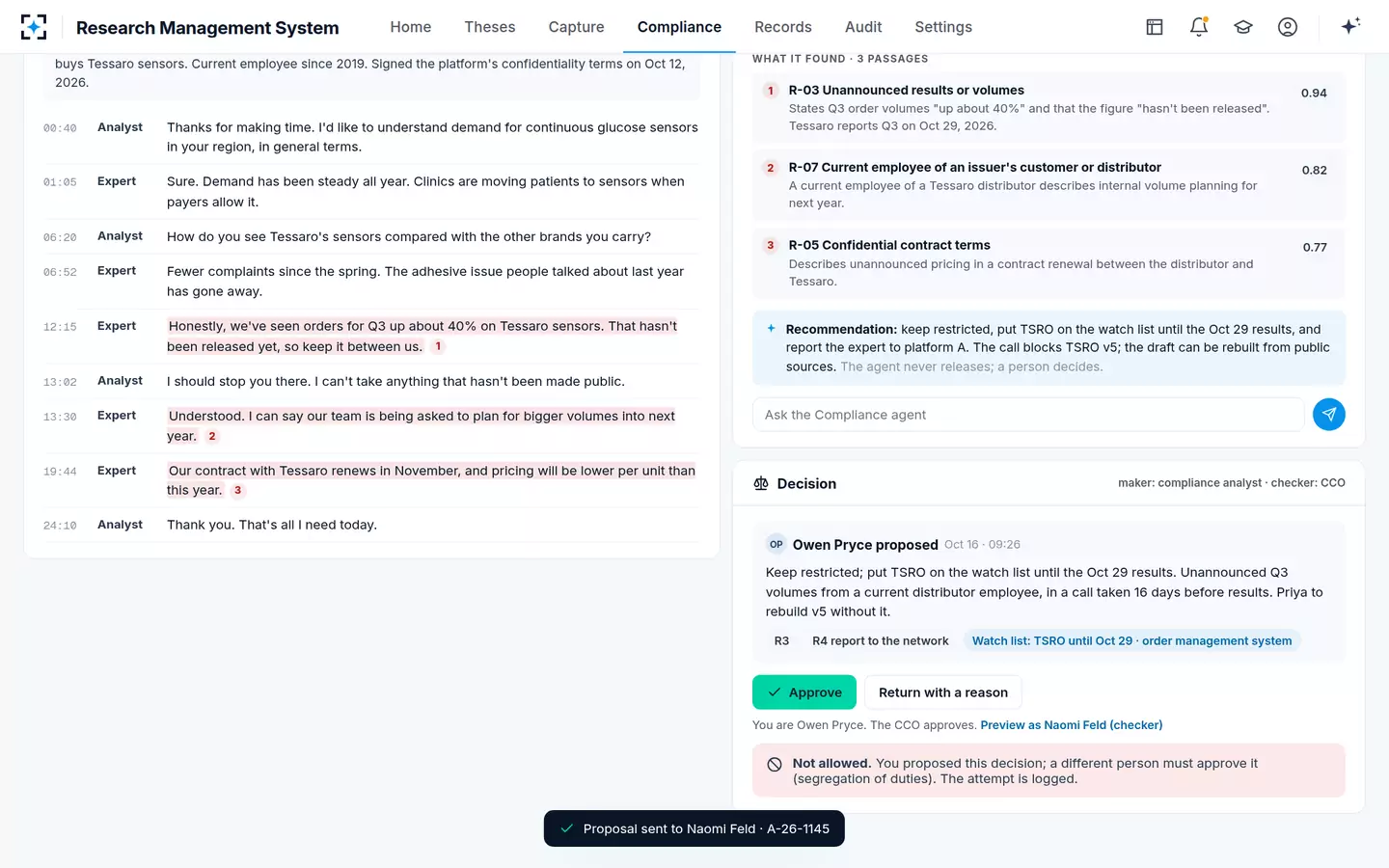This screenshot has width=1389, height=868.
Task: Preview as Naomi Feld (checker)
Action: click(x=1072, y=725)
